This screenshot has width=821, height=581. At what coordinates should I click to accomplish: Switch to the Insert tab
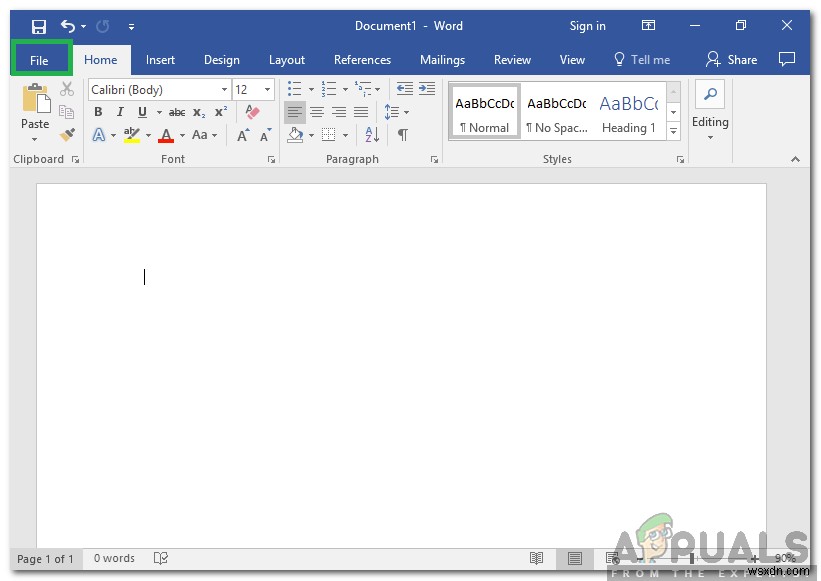[160, 60]
